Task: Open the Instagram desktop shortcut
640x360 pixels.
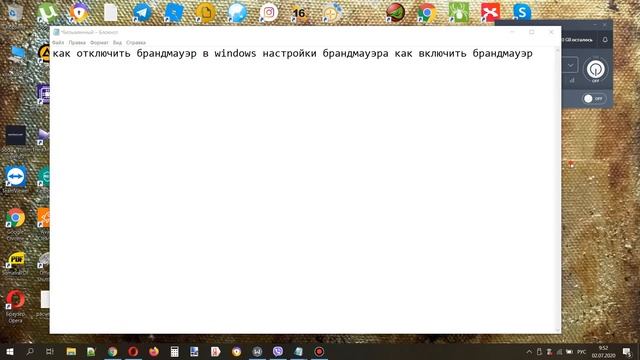Action: tap(269, 13)
